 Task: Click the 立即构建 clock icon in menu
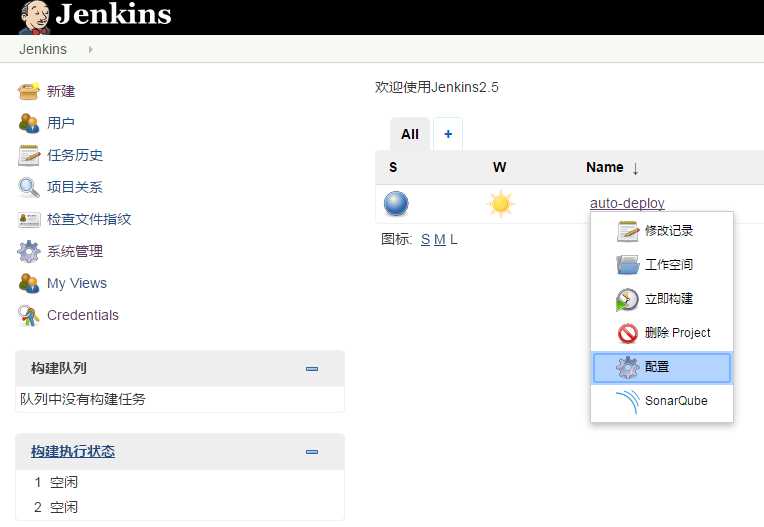[x=628, y=300]
